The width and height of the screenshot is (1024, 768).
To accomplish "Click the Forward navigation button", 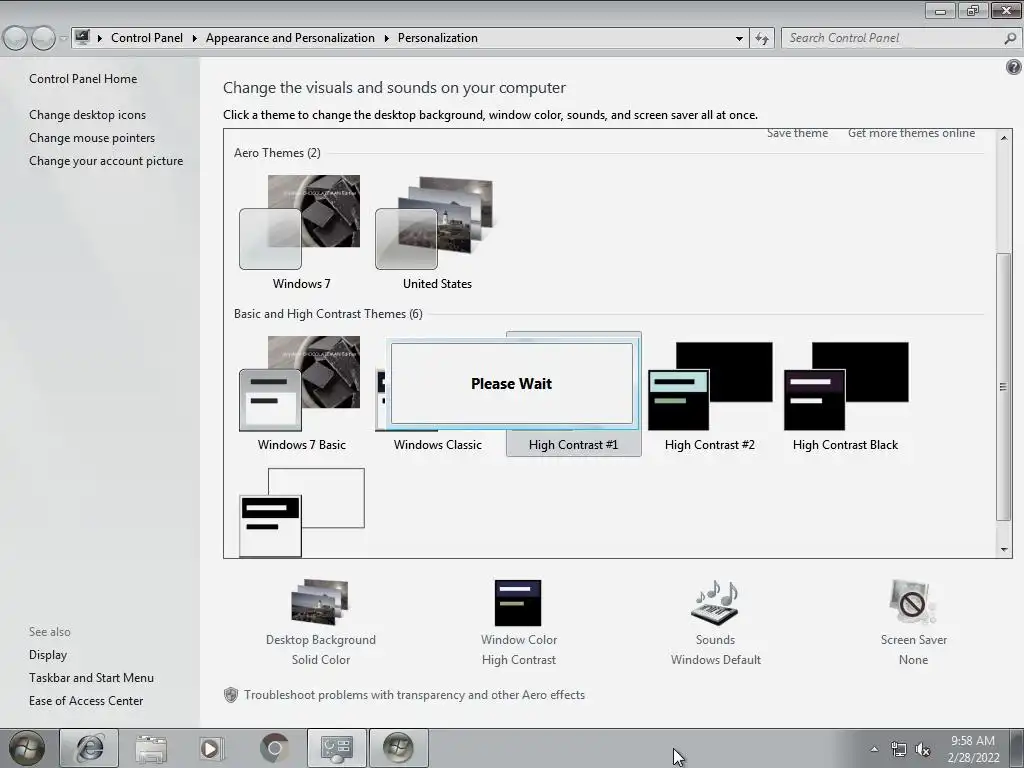I will [x=43, y=39].
